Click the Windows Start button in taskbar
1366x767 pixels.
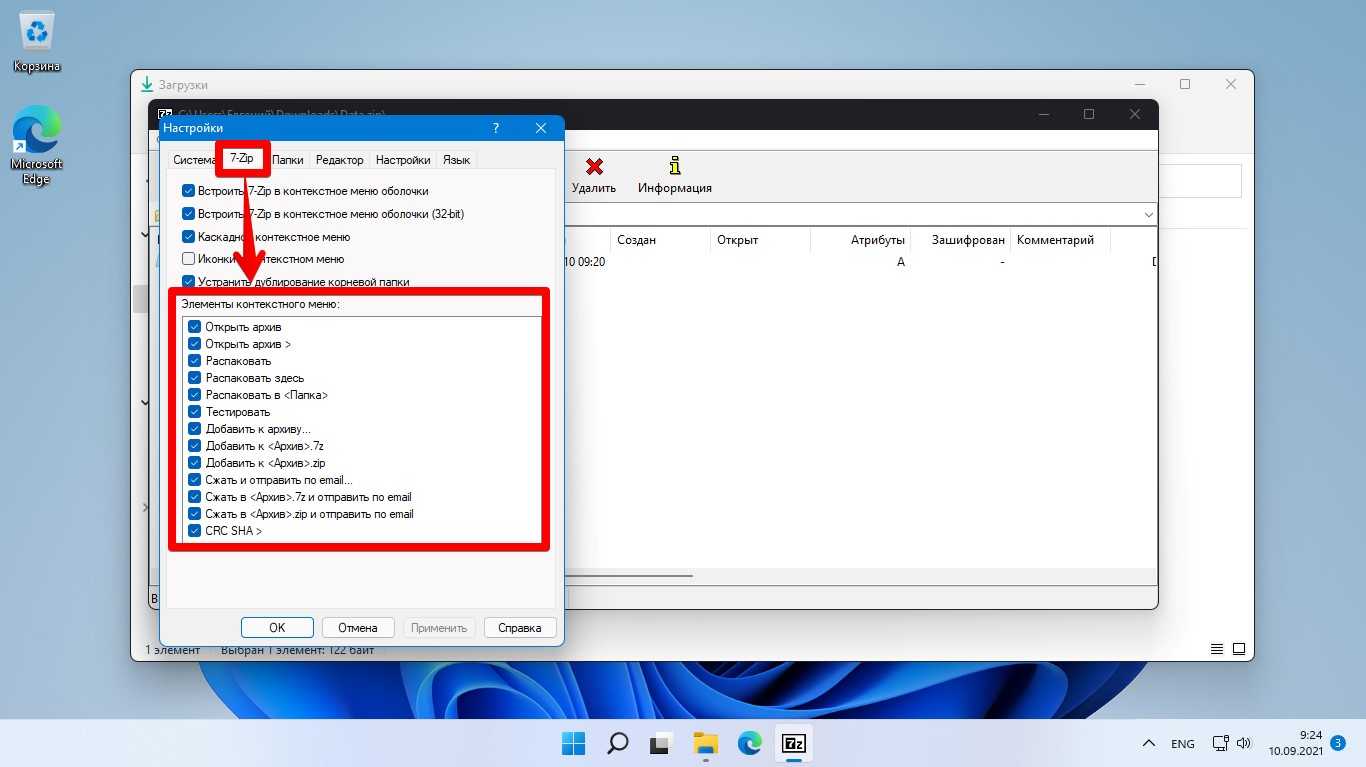(x=573, y=744)
